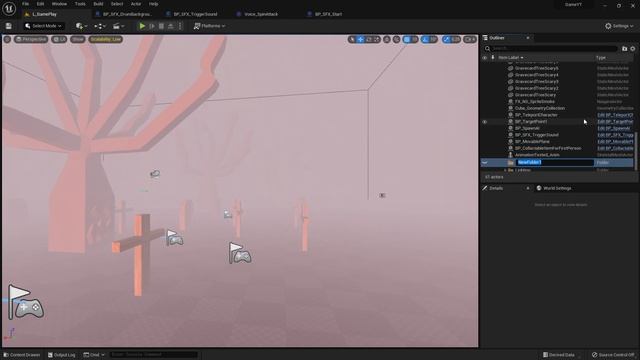Open the Output Log
Screen dimensions: 640x360
62,355
